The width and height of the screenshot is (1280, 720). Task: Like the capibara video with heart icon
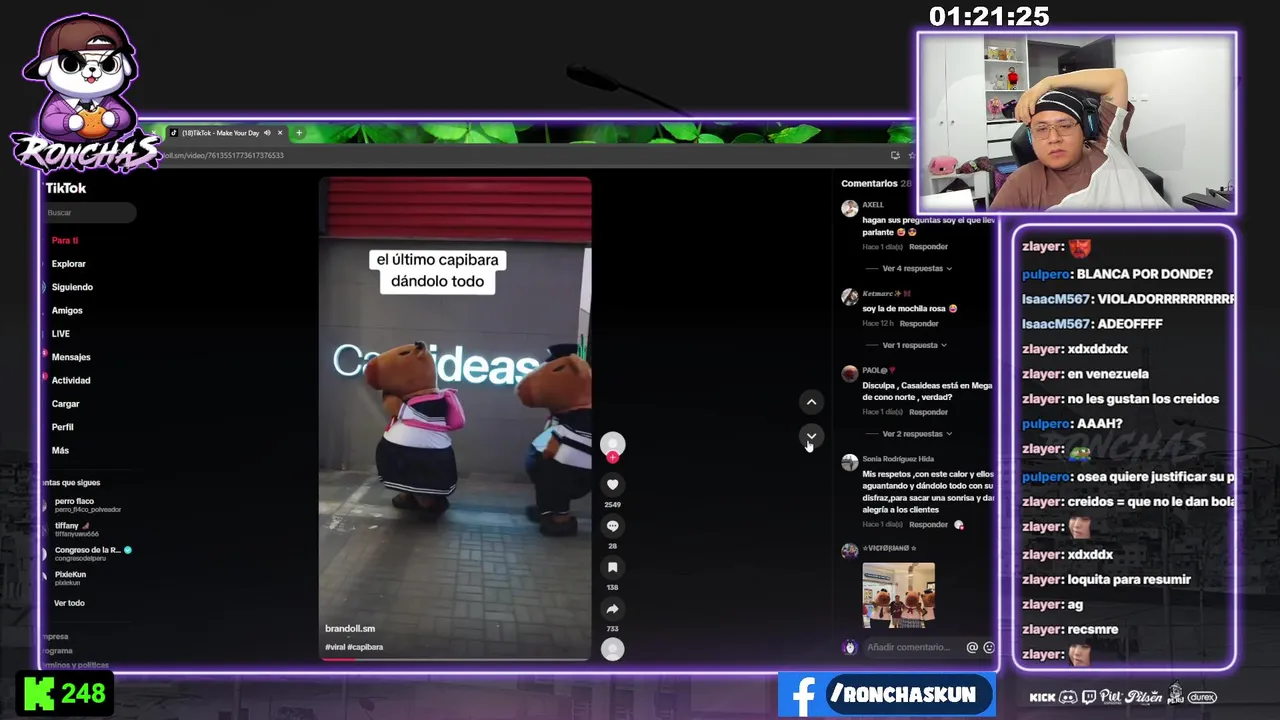tap(613, 485)
